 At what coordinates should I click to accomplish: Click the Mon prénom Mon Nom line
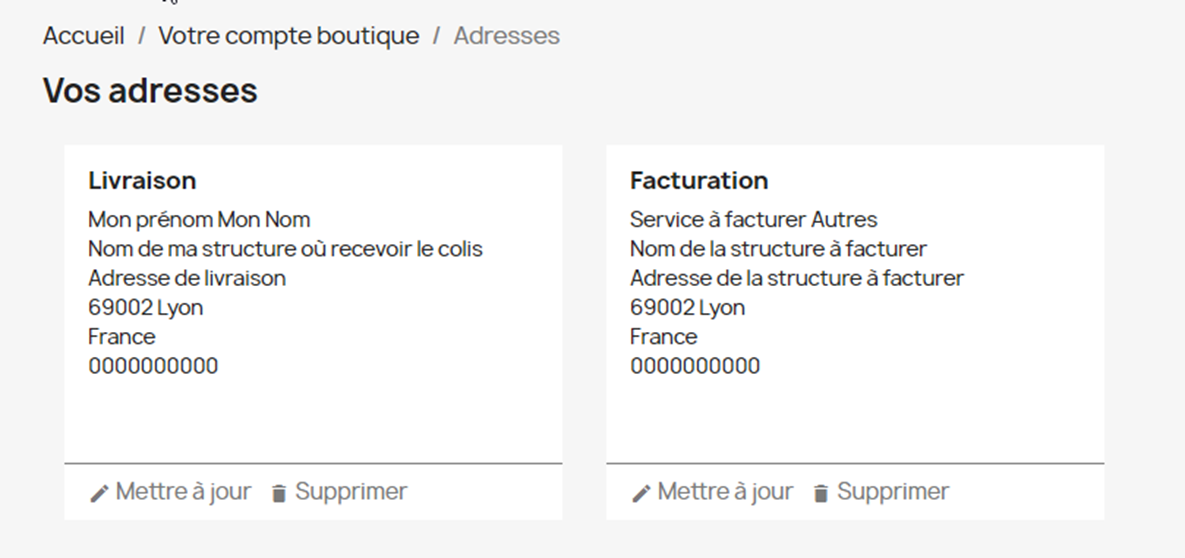[x=199, y=219]
